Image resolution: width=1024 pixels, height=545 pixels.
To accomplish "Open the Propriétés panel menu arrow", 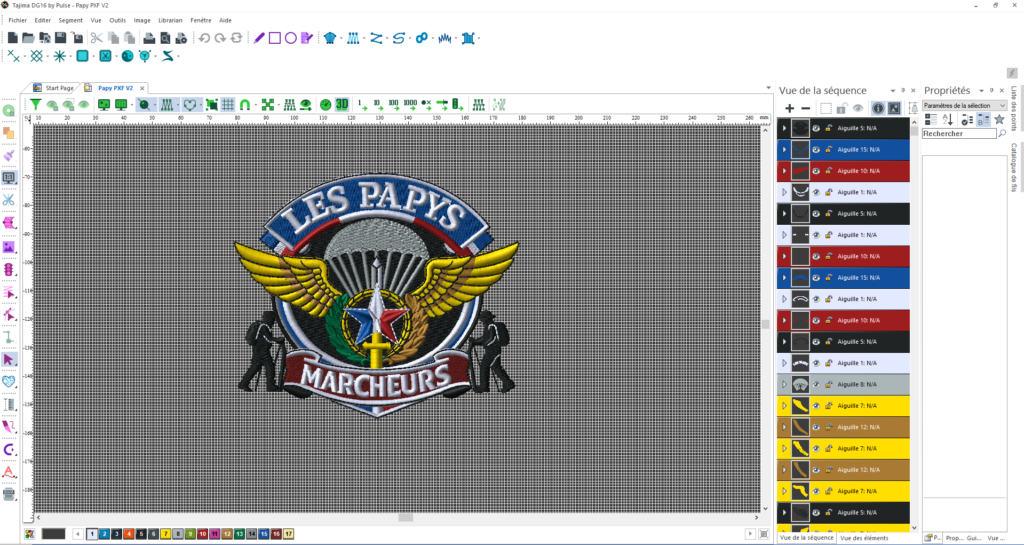I will coord(981,91).
